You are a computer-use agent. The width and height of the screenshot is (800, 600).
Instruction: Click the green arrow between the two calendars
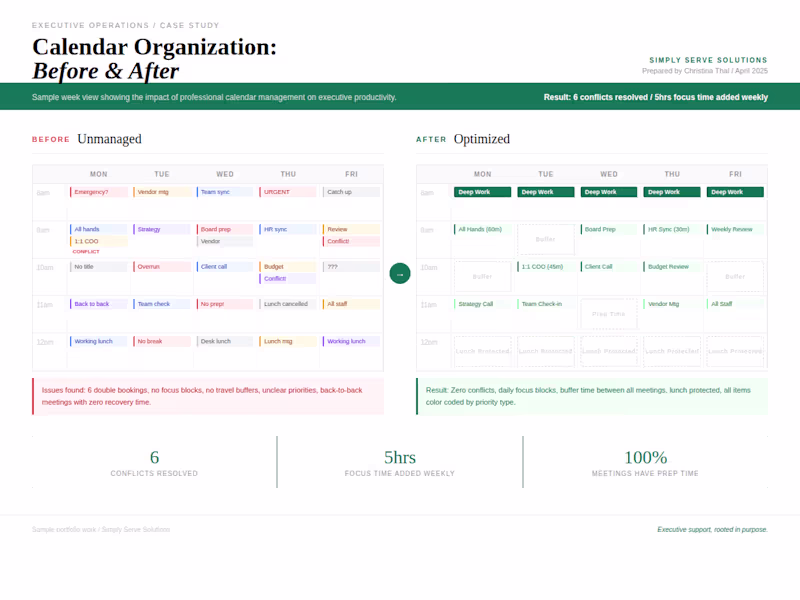pyautogui.click(x=400, y=273)
